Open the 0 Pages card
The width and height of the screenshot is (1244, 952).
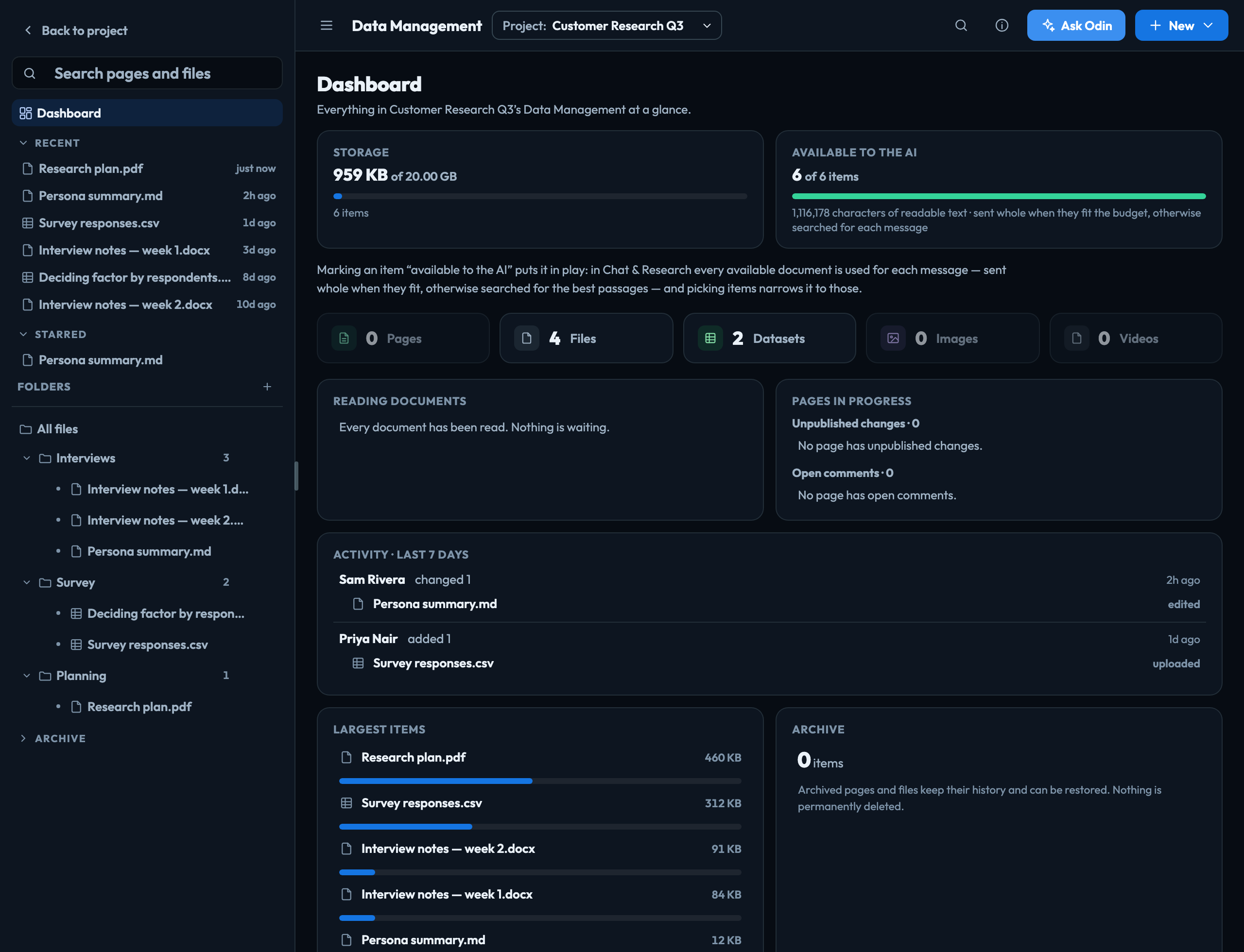pyautogui.click(x=403, y=338)
